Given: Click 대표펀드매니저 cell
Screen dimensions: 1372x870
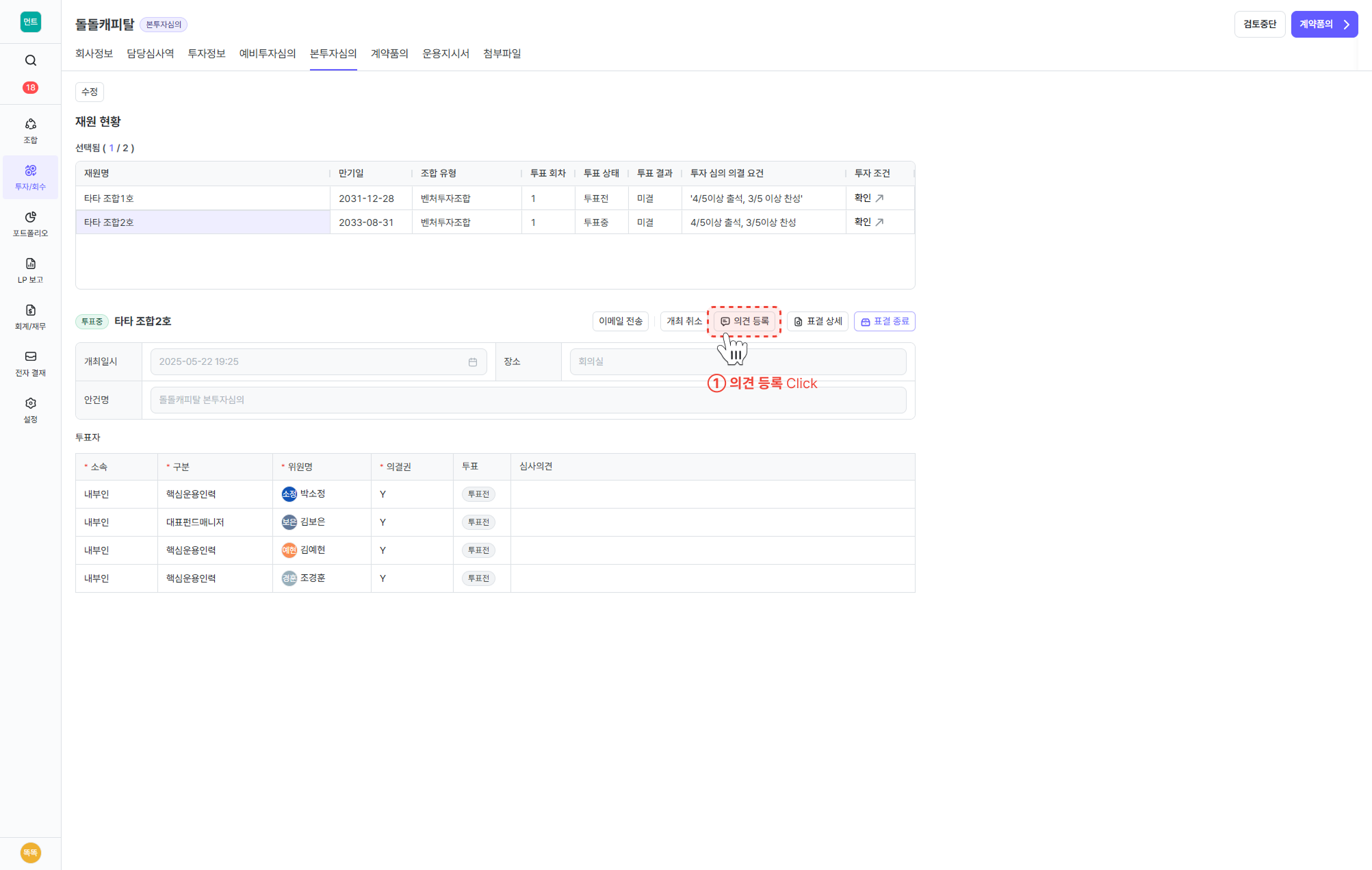Looking at the screenshot, I should pyautogui.click(x=215, y=522).
